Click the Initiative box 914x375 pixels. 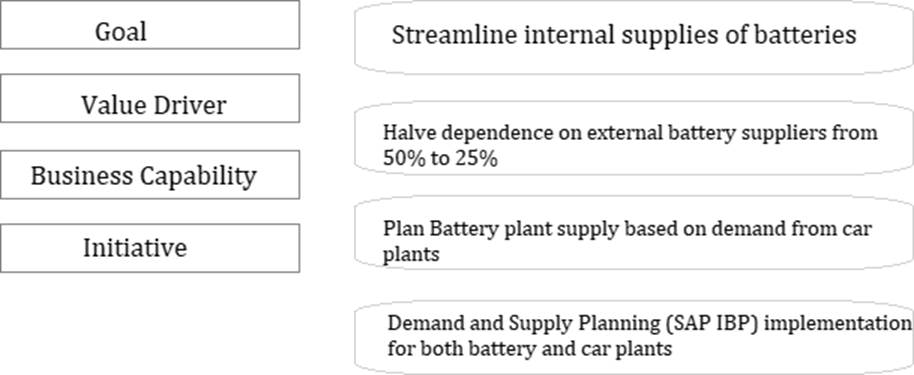click(x=150, y=248)
